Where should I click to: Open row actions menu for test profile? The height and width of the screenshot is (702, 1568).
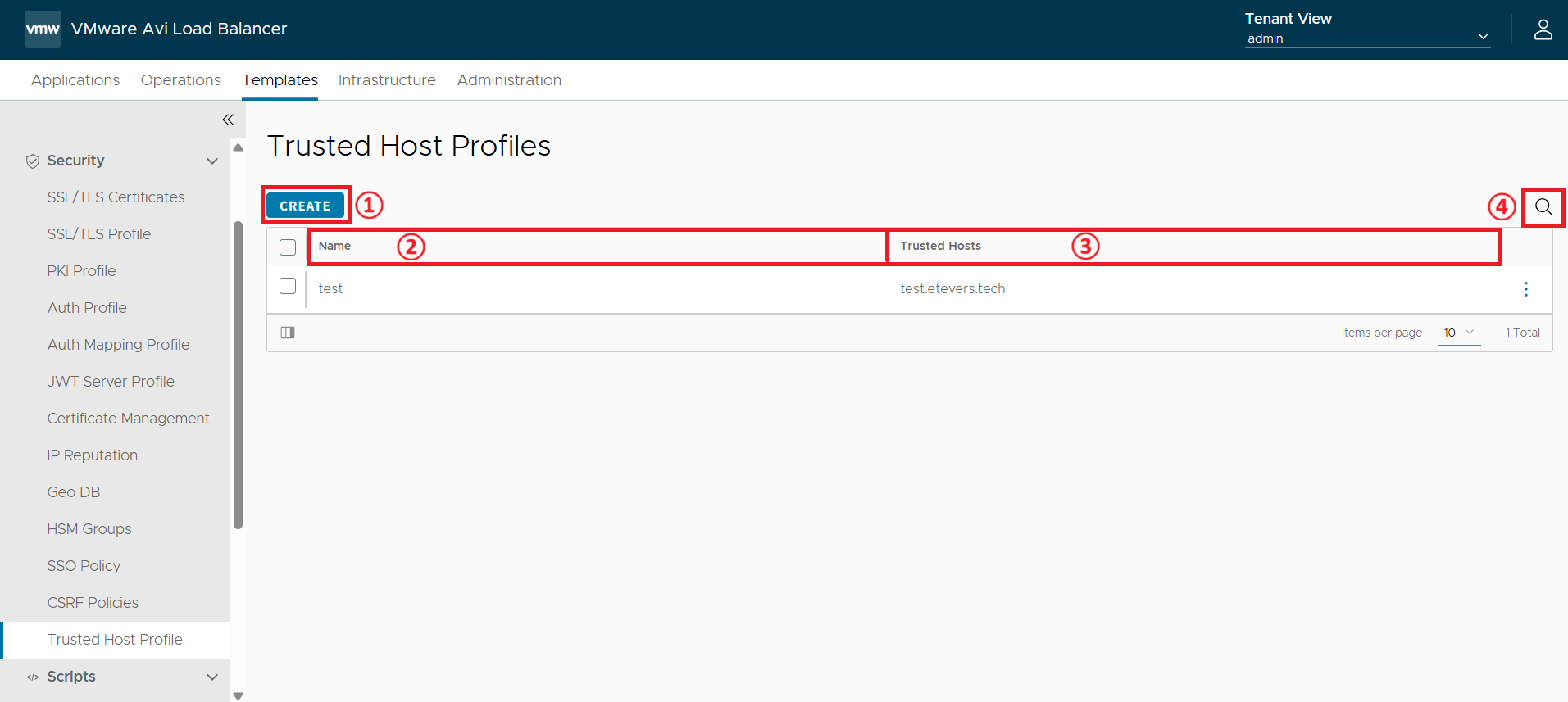[1525, 289]
